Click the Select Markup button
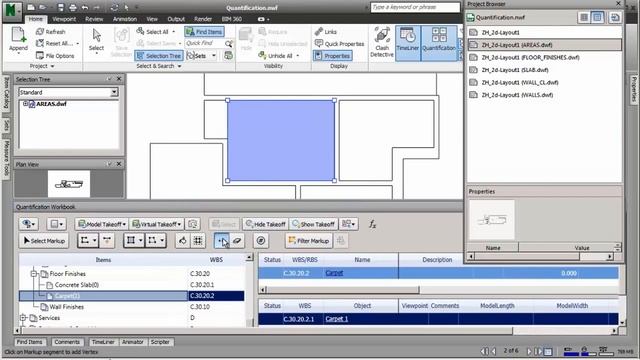 coord(44,241)
